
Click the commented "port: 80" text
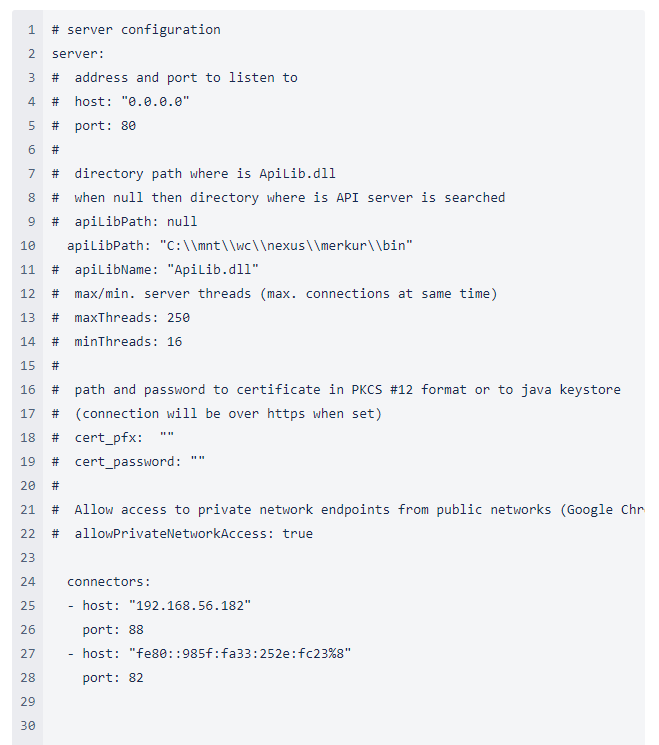(x=105, y=126)
